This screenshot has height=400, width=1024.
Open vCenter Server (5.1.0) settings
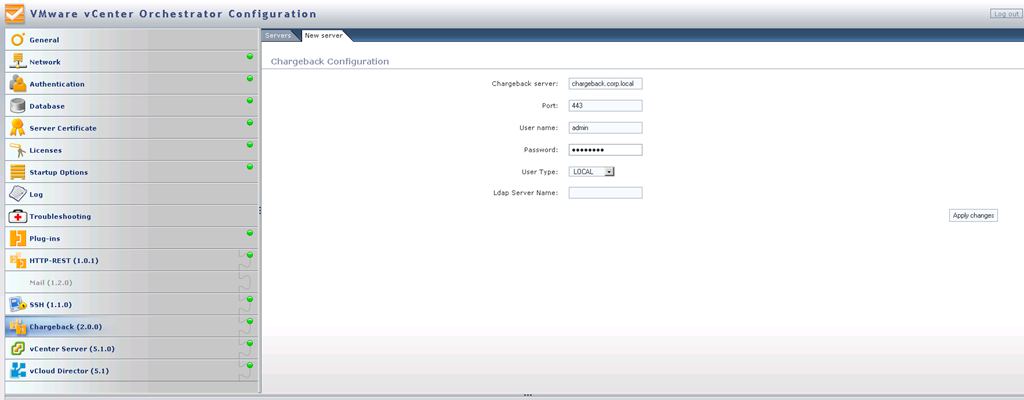click(x=131, y=349)
